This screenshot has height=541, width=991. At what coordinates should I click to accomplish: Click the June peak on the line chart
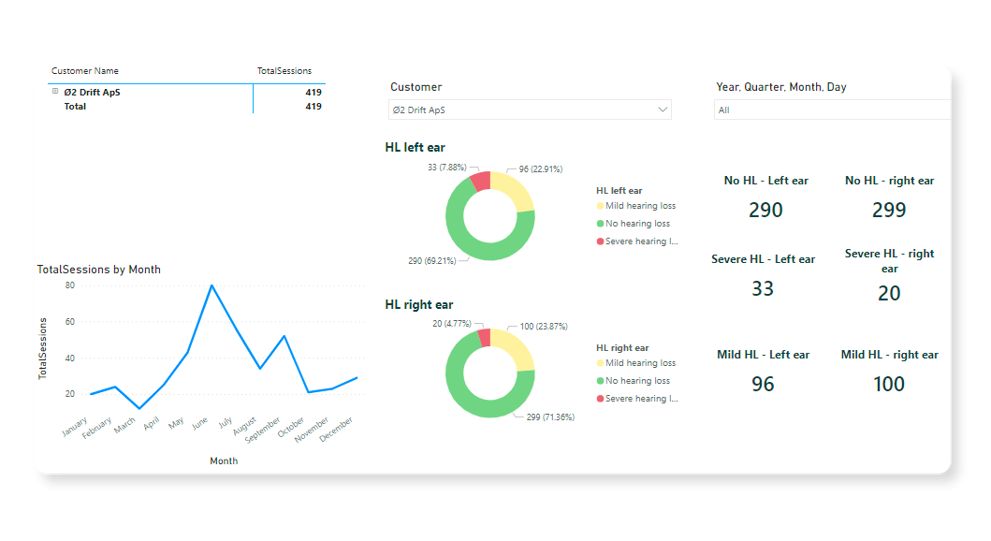click(211, 286)
